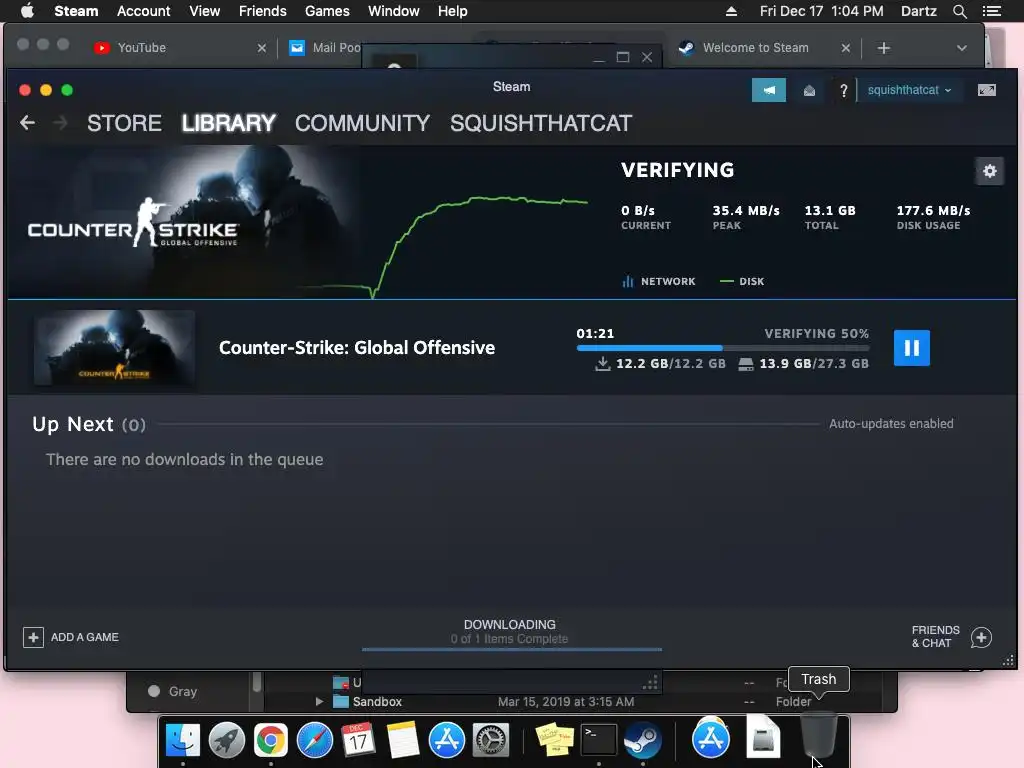Image resolution: width=1024 pixels, height=768 pixels.
Task: Open the Help menu
Action: (x=452, y=11)
